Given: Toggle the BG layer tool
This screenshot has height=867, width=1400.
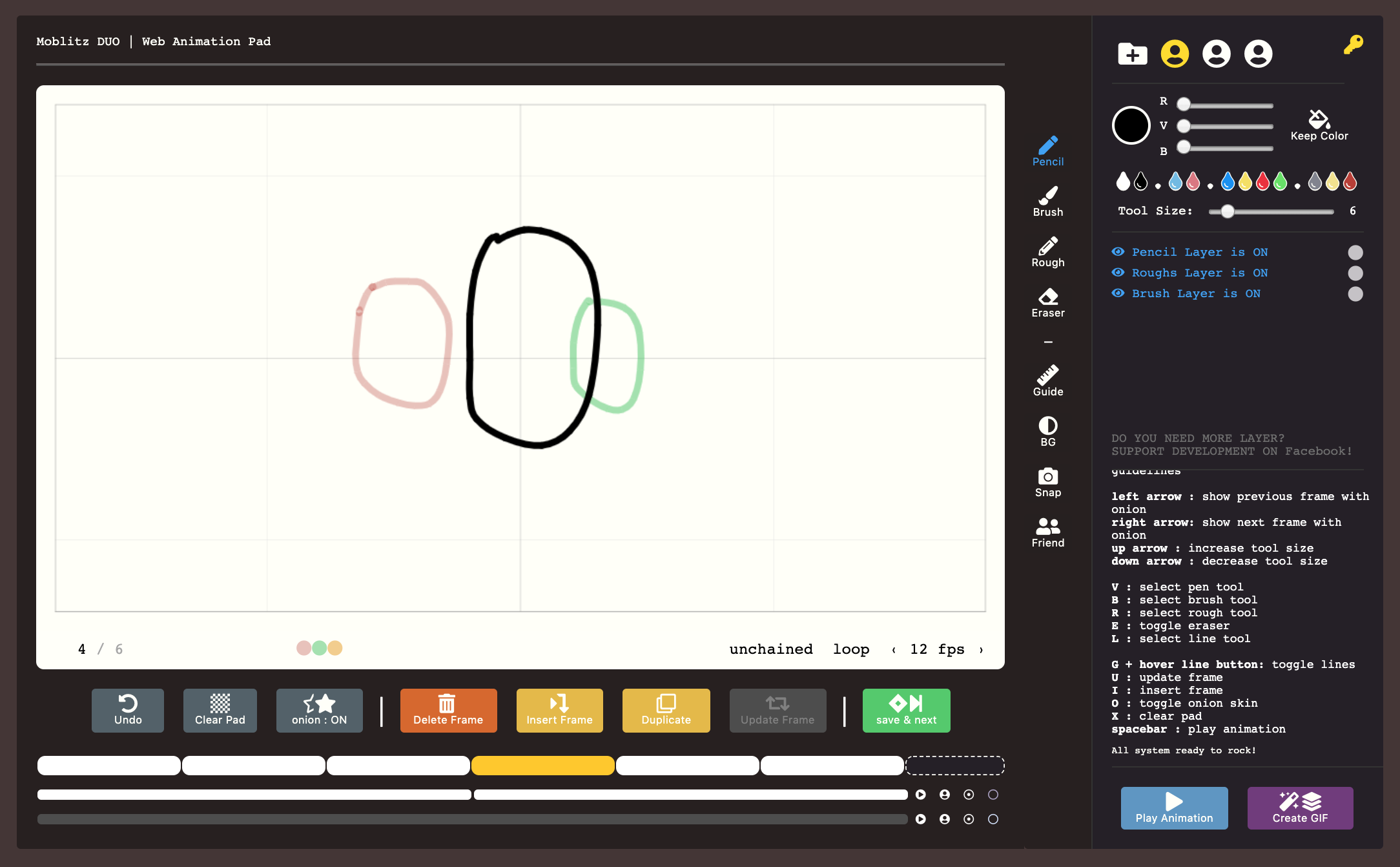Looking at the screenshot, I should [x=1047, y=430].
